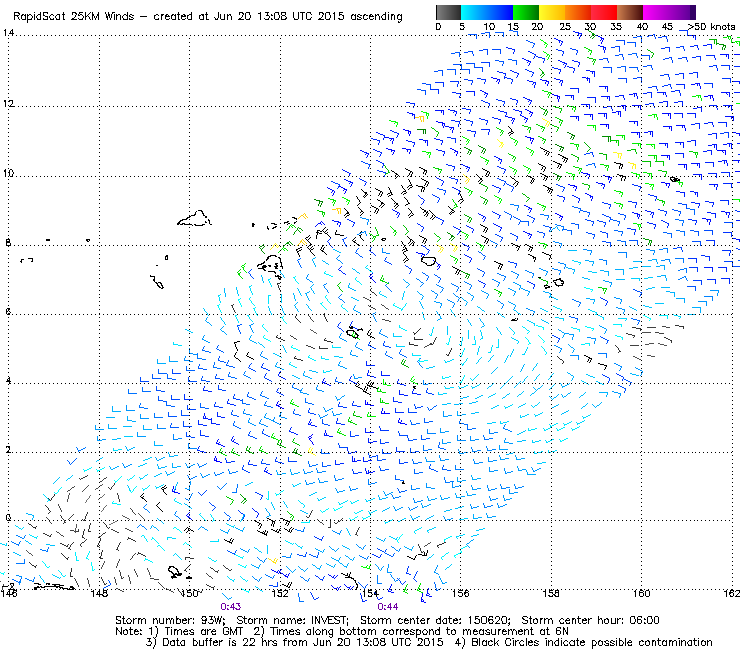The width and height of the screenshot is (740, 650).
Task: Click the latitude axis label 2
Action: click(x=8, y=450)
